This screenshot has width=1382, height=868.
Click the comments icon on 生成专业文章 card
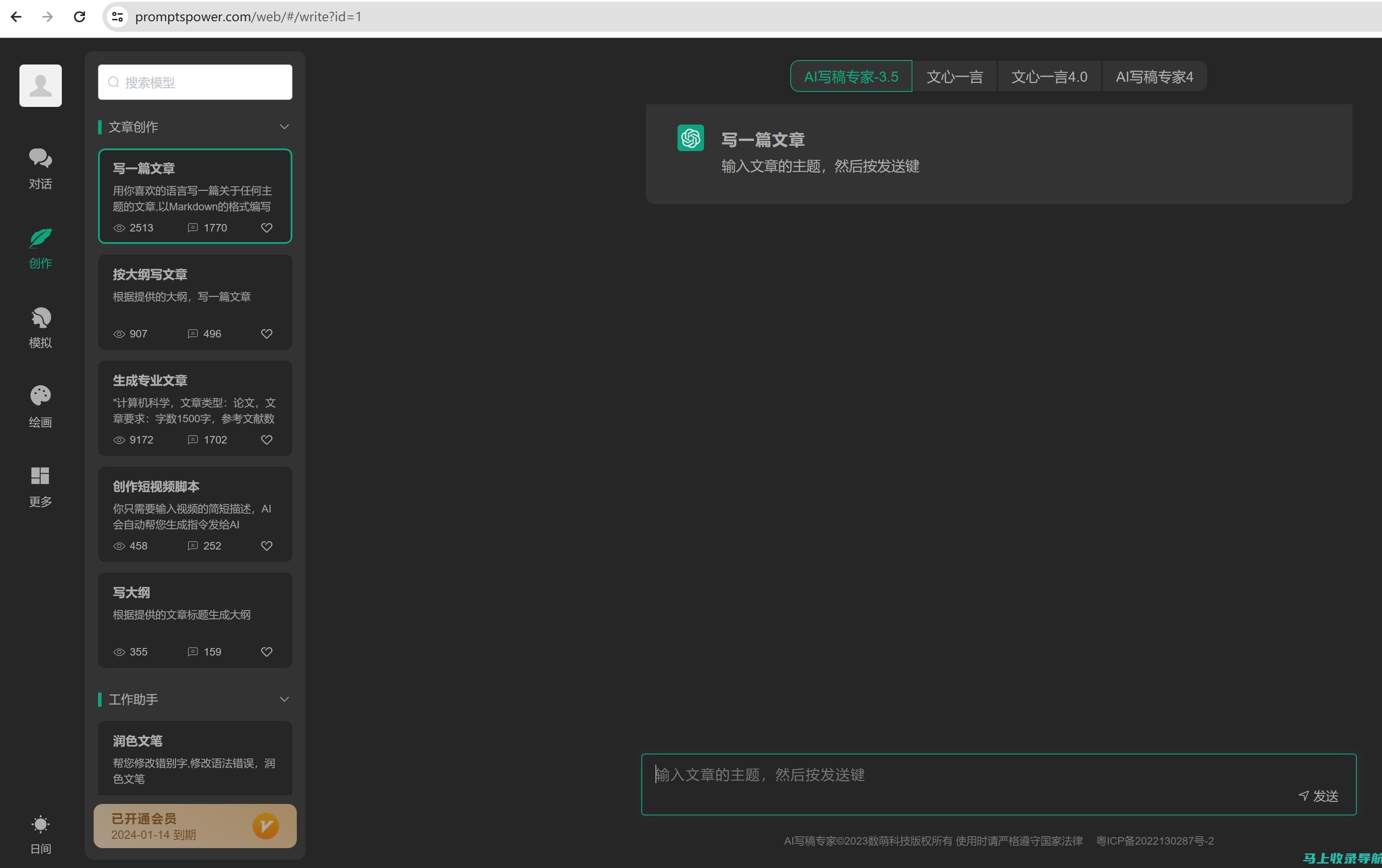pyautogui.click(x=193, y=440)
